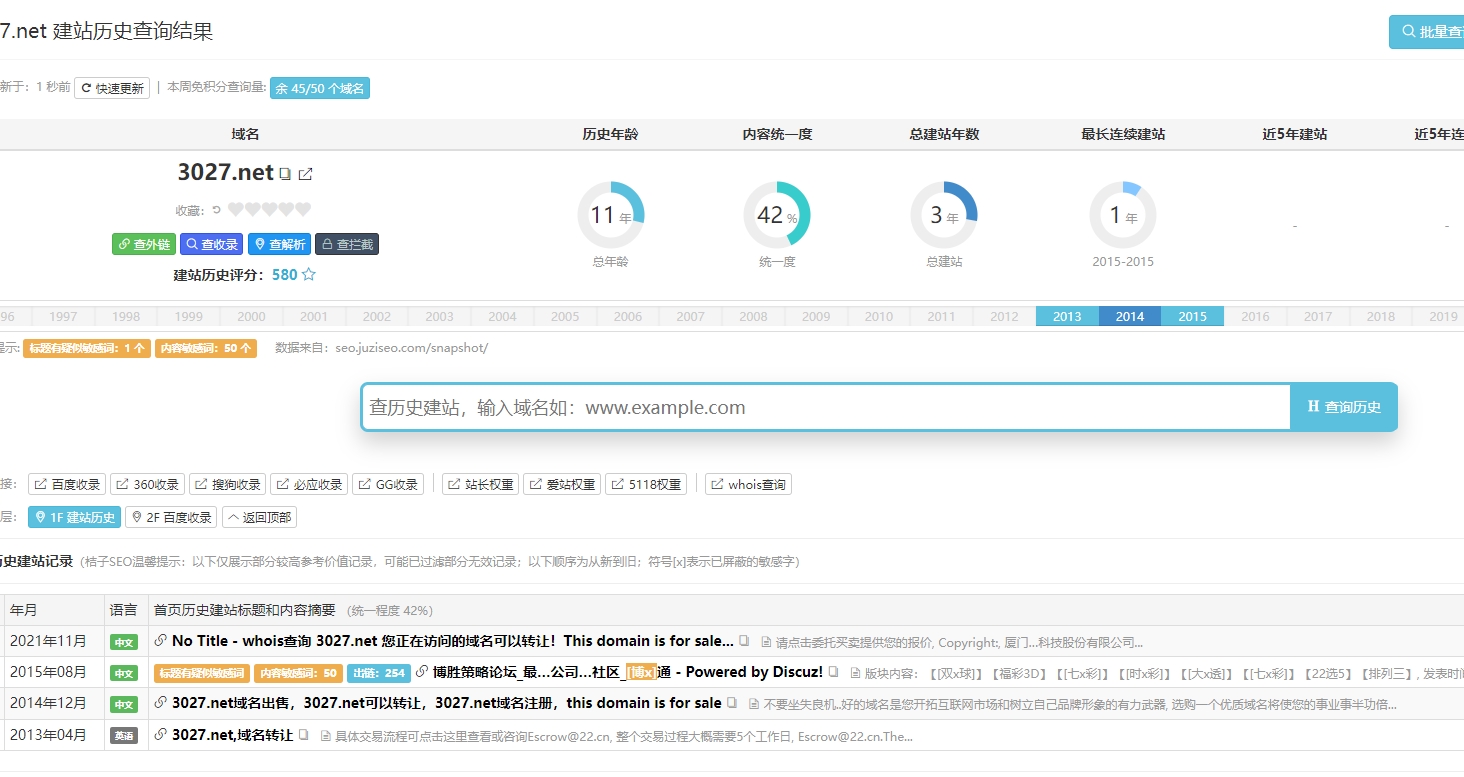Screen dimensions: 1464x777
Task: Open 百度收录 external link
Action: click(67, 485)
